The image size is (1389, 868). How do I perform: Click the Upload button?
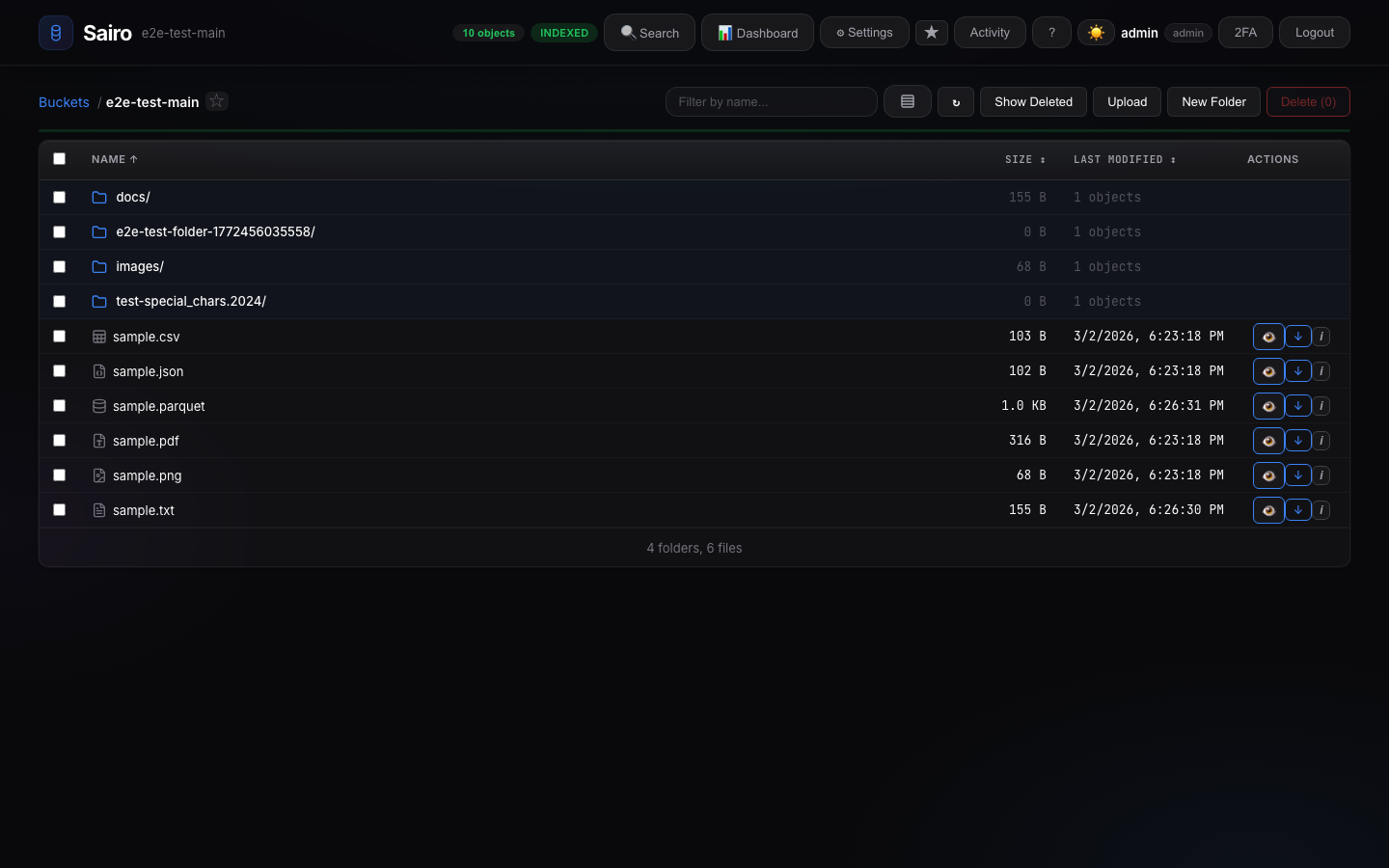coord(1127,101)
